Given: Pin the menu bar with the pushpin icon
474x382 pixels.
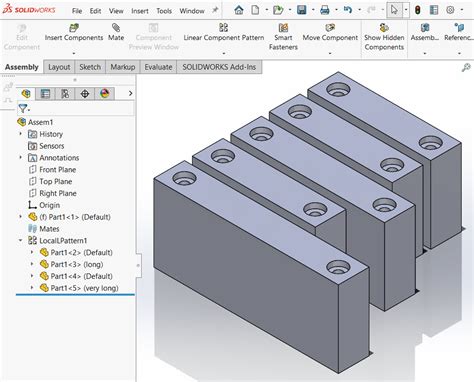Looking at the screenshot, I should [215, 10].
